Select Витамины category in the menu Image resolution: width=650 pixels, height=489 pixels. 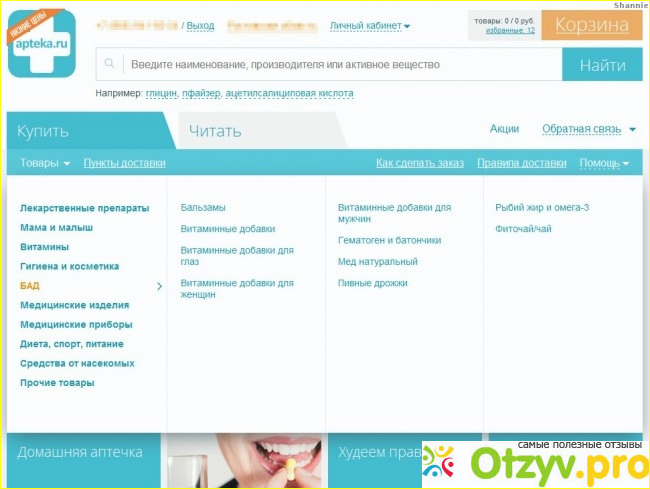[x=44, y=247]
